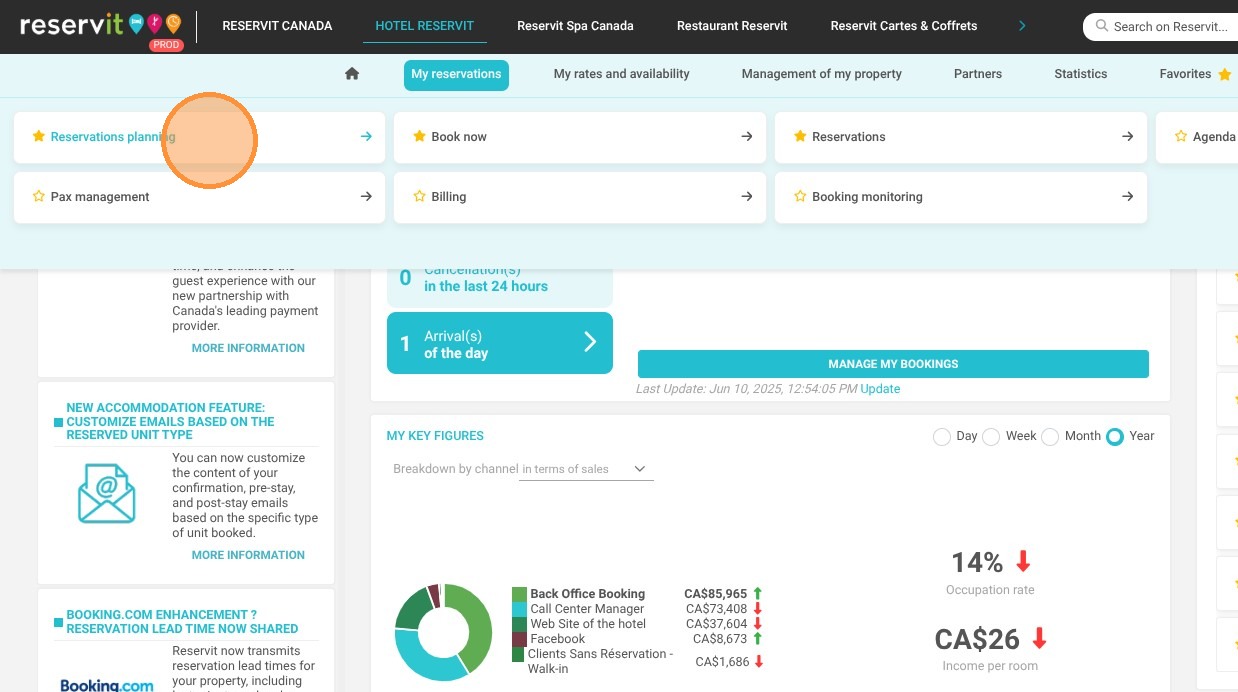Click Back Office Booking green legend swatch

519,594
